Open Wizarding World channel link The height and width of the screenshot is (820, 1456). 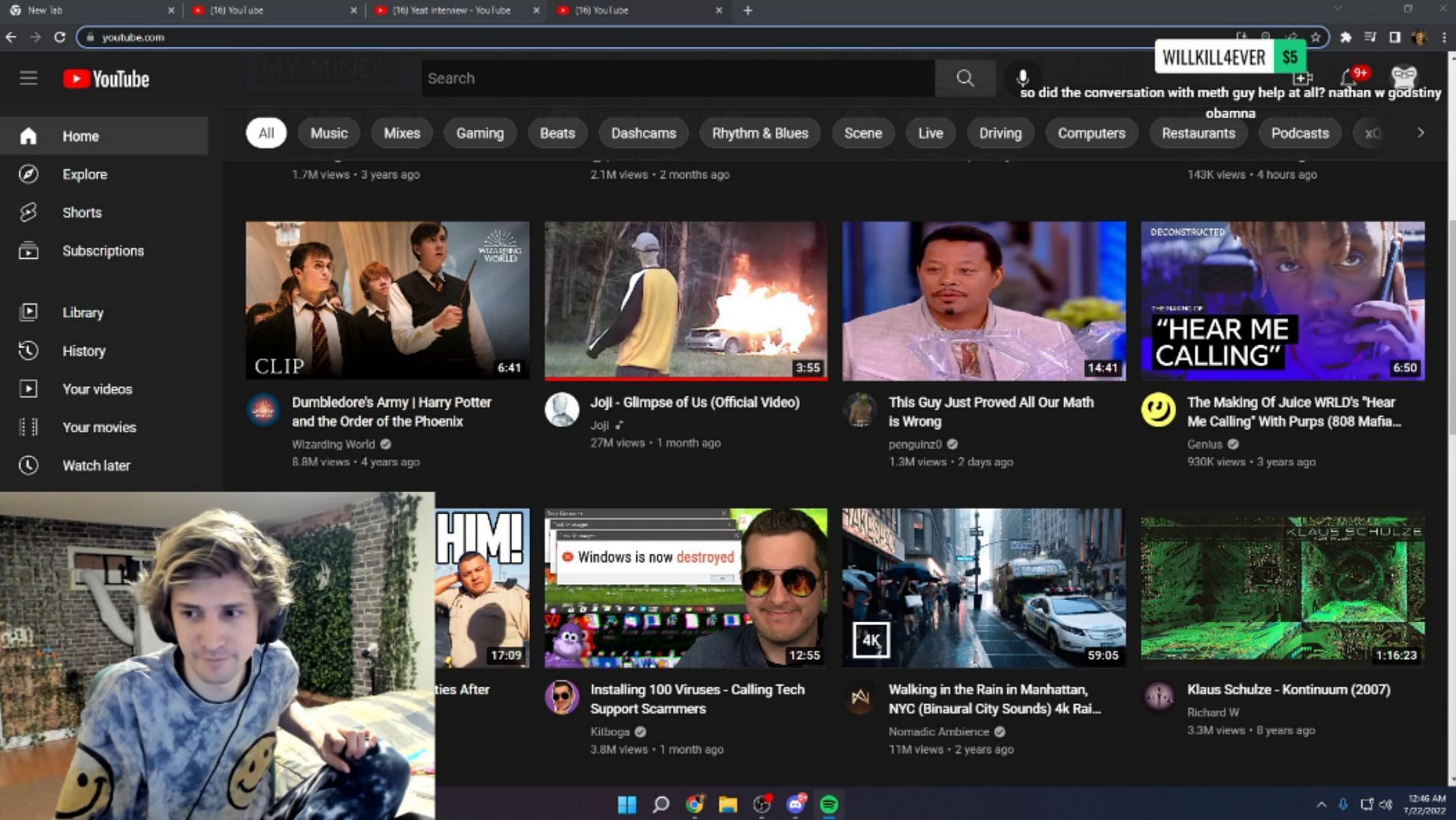coord(333,445)
